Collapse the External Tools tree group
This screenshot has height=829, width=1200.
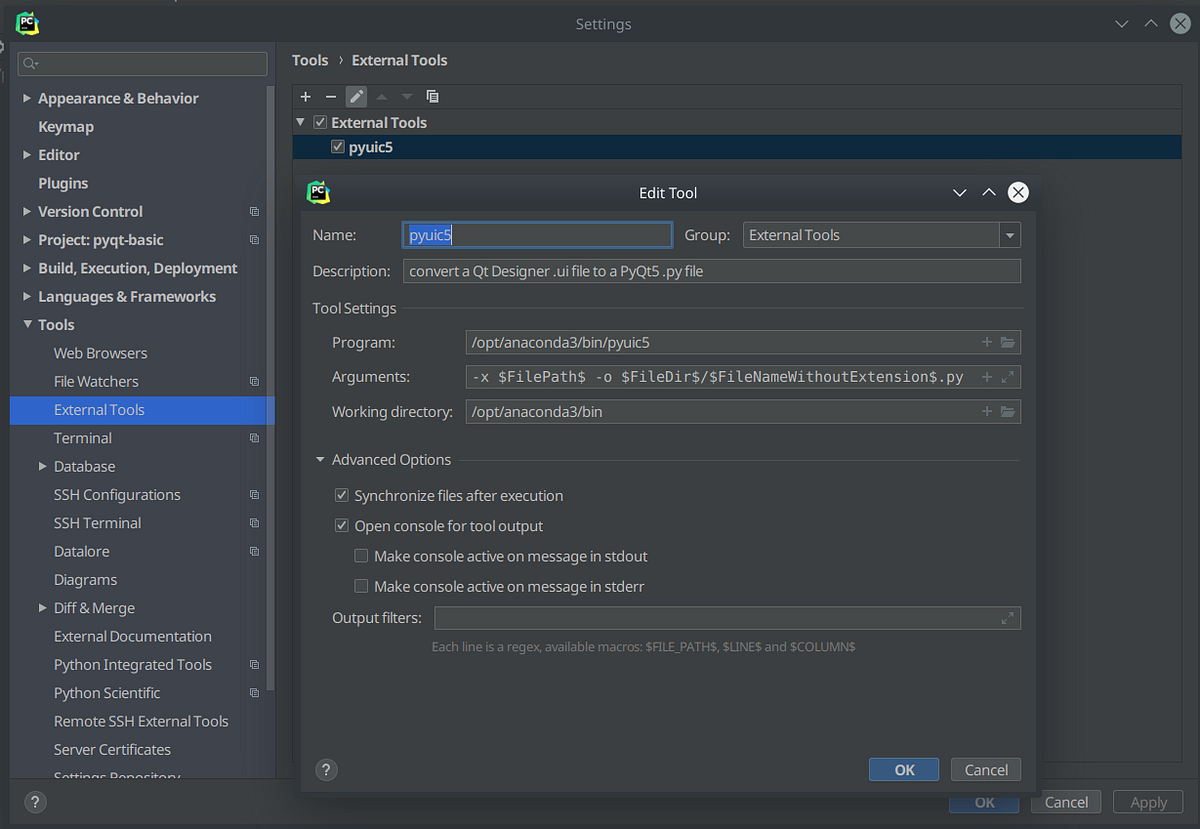tap(301, 122)
